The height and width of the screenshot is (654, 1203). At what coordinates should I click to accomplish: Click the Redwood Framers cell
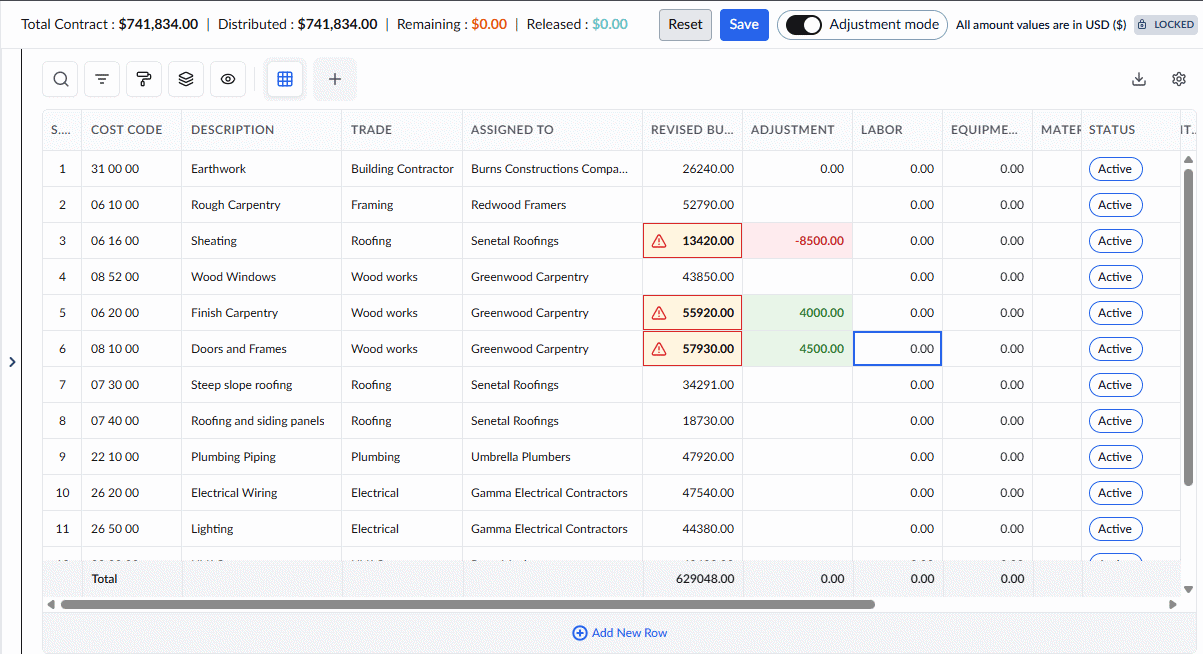click(x=552, y=205)
